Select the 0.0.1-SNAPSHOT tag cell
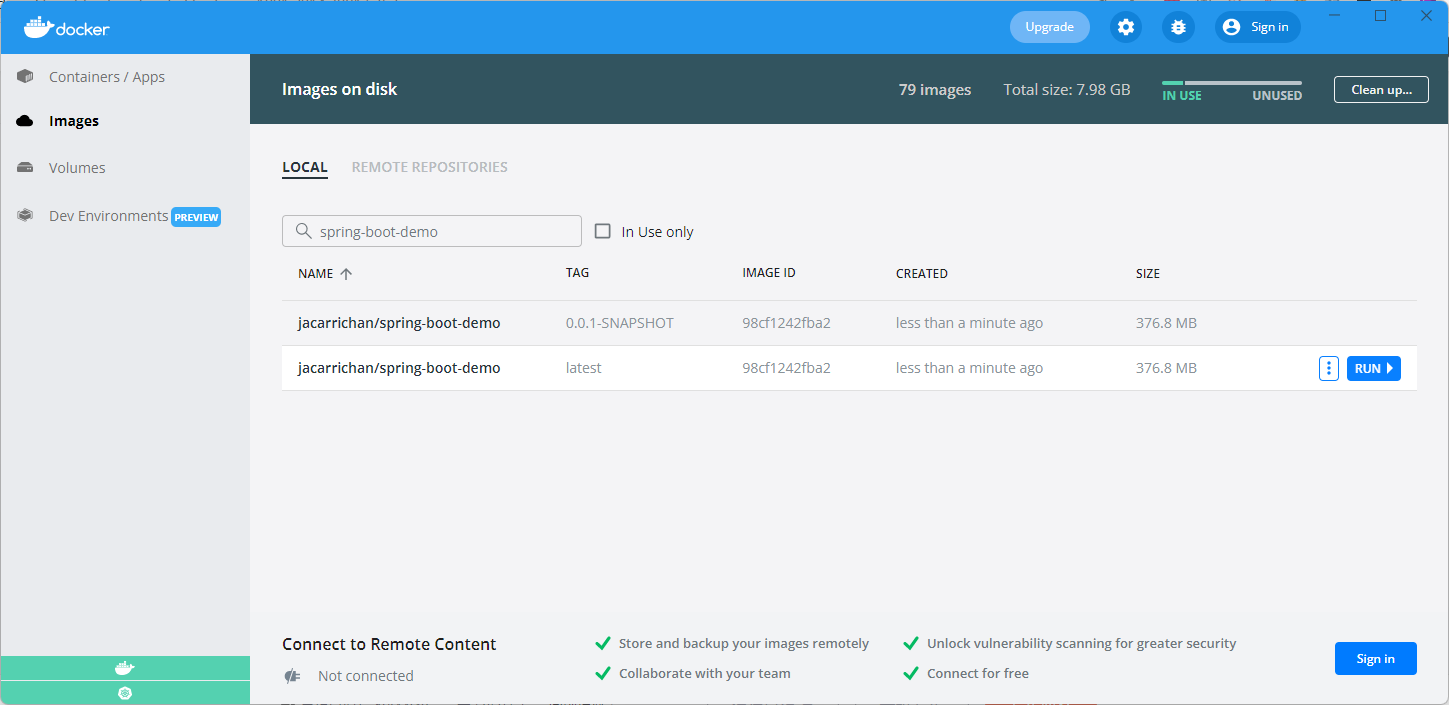Image resolution: width=1449 pixels, height=705 pixels. (620, 323)
